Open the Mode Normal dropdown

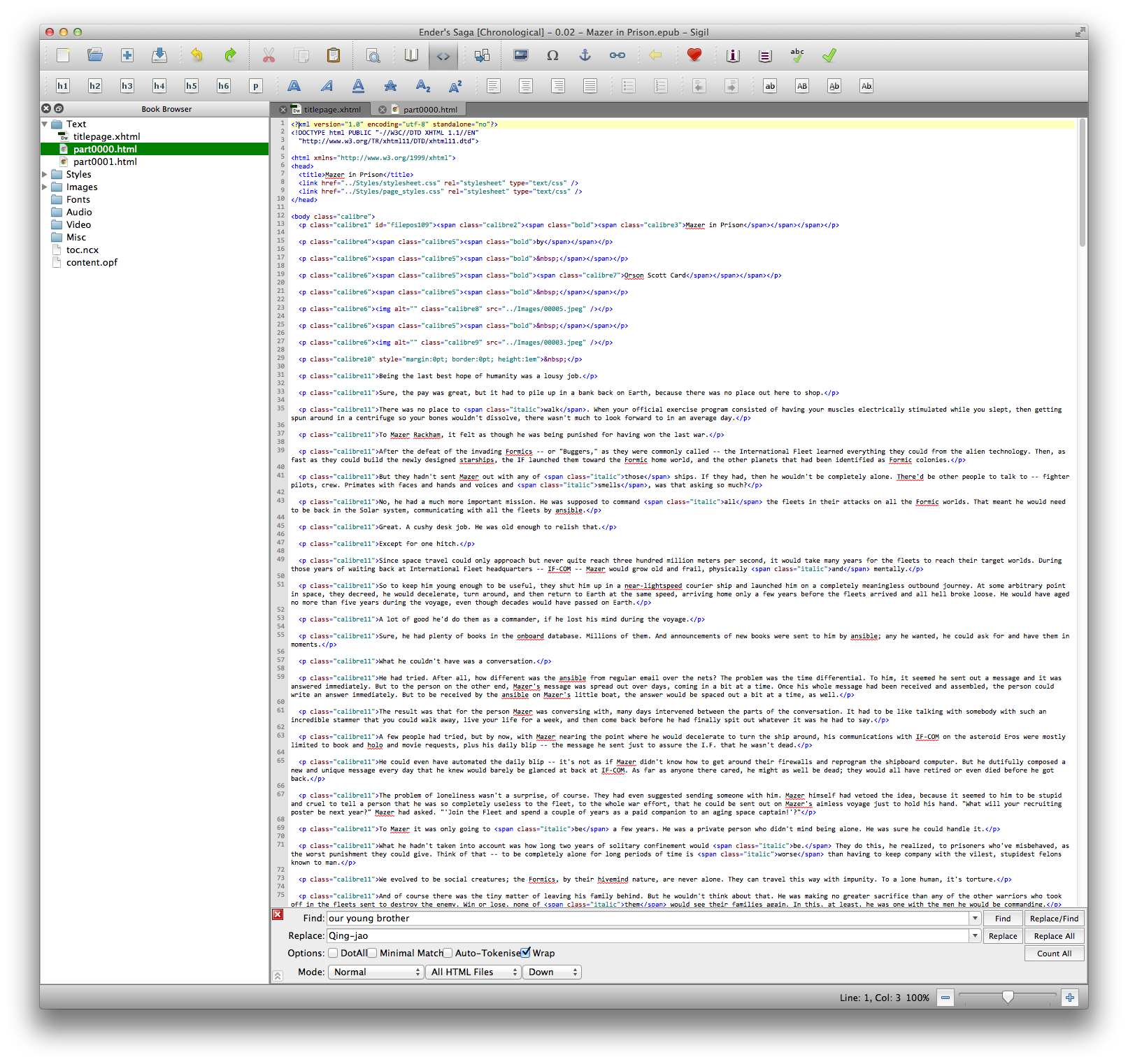(x=376, y=972)
